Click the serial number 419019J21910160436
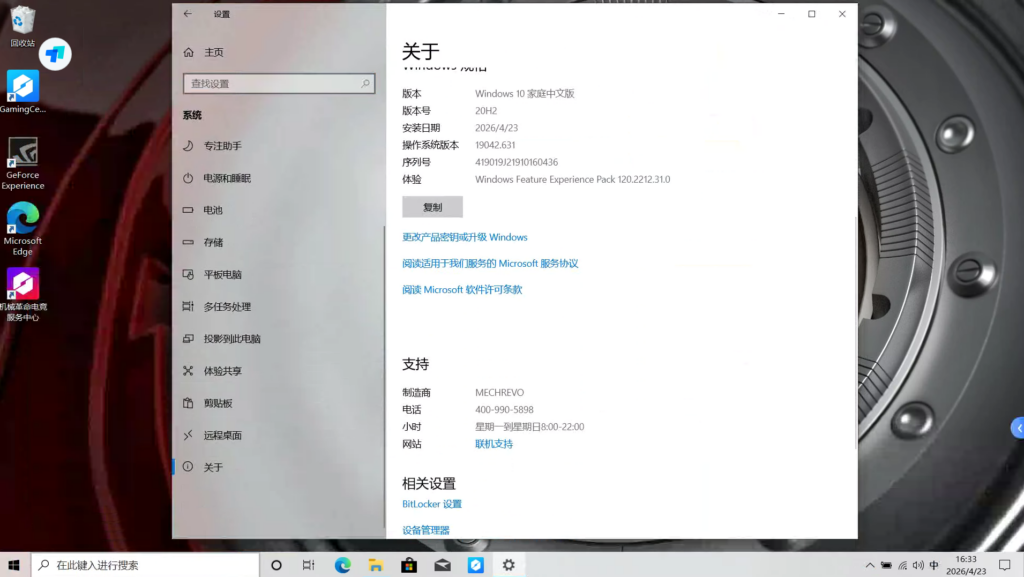The width and height of the screenshot is (1024, 577). [516, 162]
